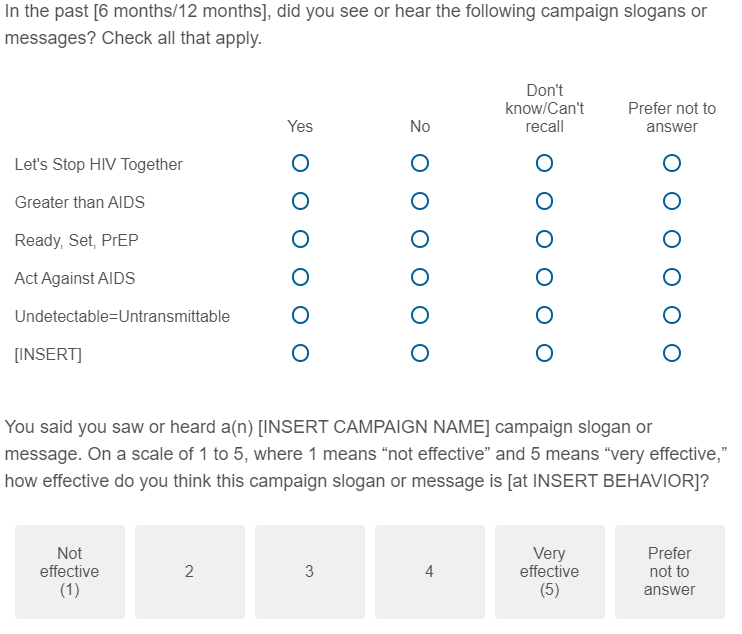Choose Don't know for the [INSERT] row

coord(544,353)
